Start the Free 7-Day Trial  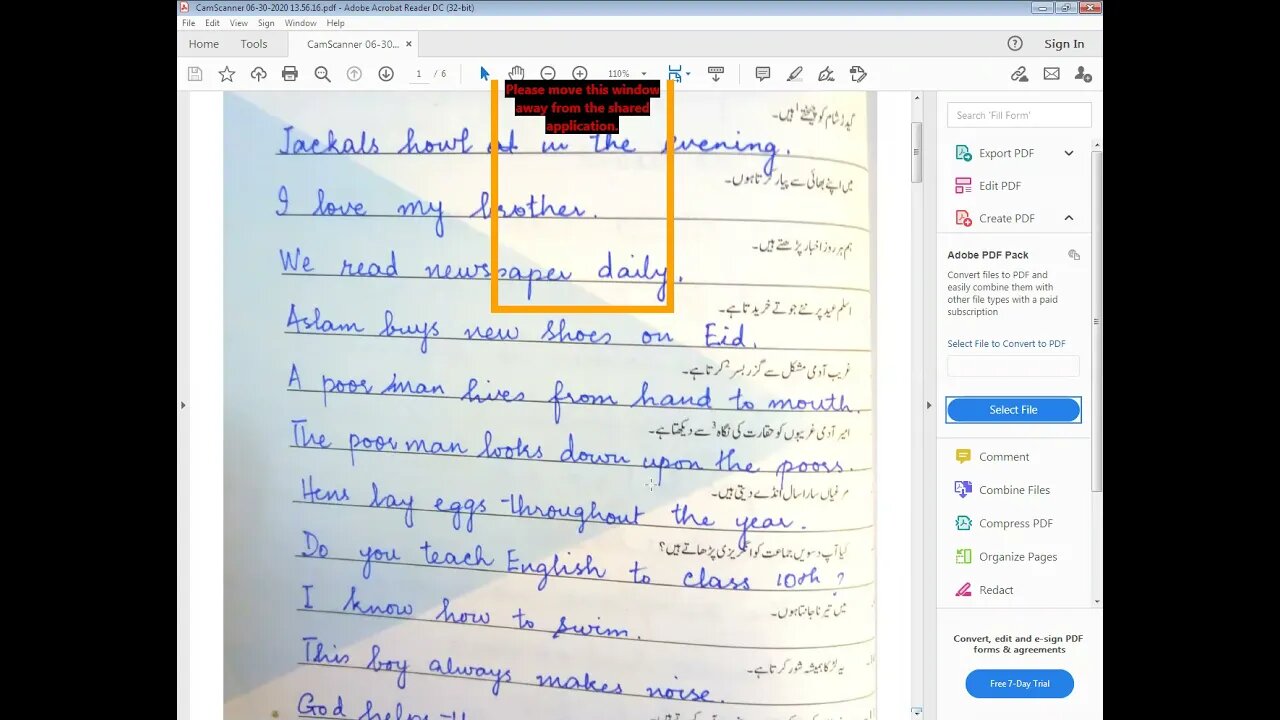(1020, 684)
